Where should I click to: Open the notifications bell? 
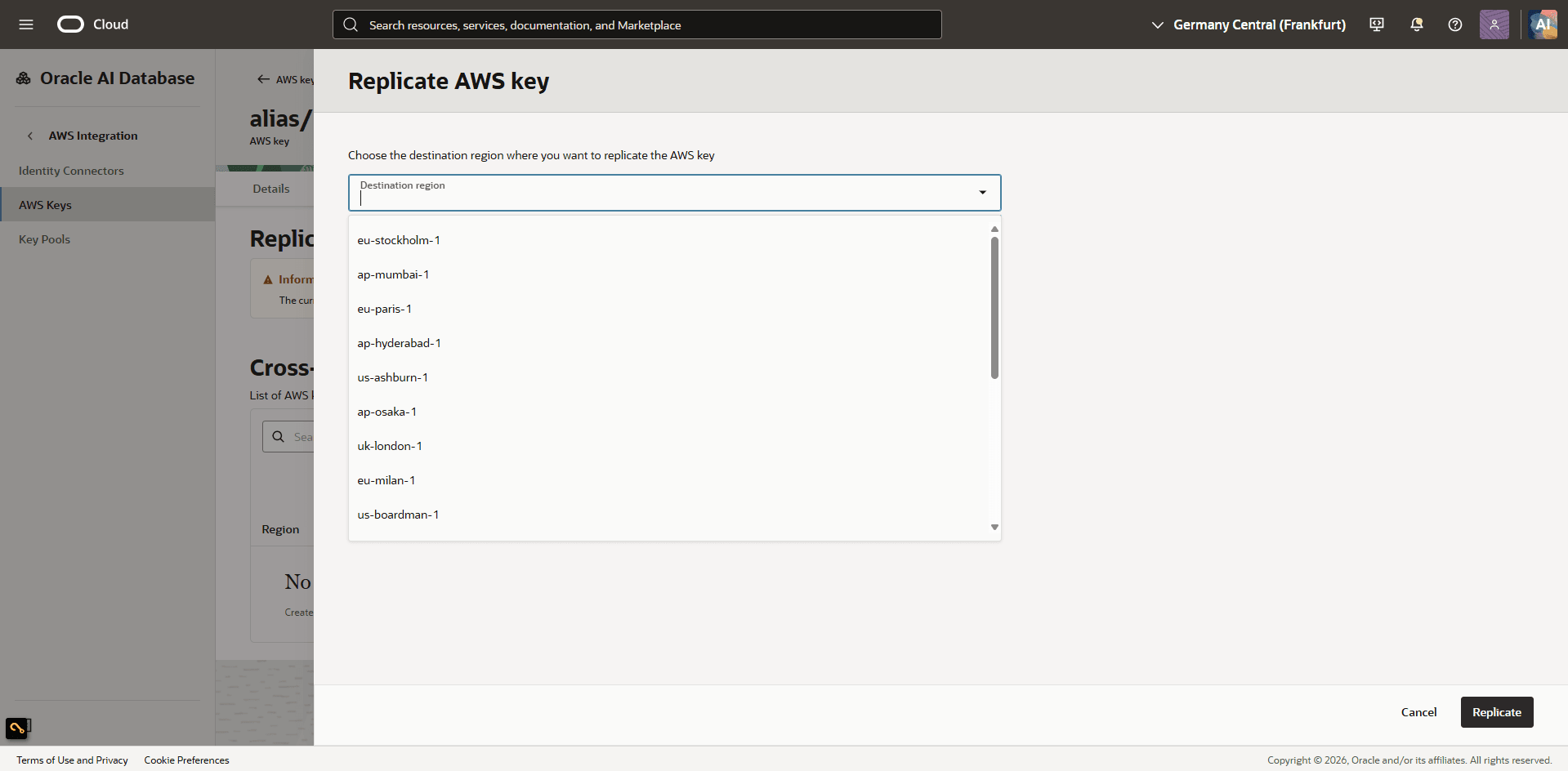coord(1417,25)
